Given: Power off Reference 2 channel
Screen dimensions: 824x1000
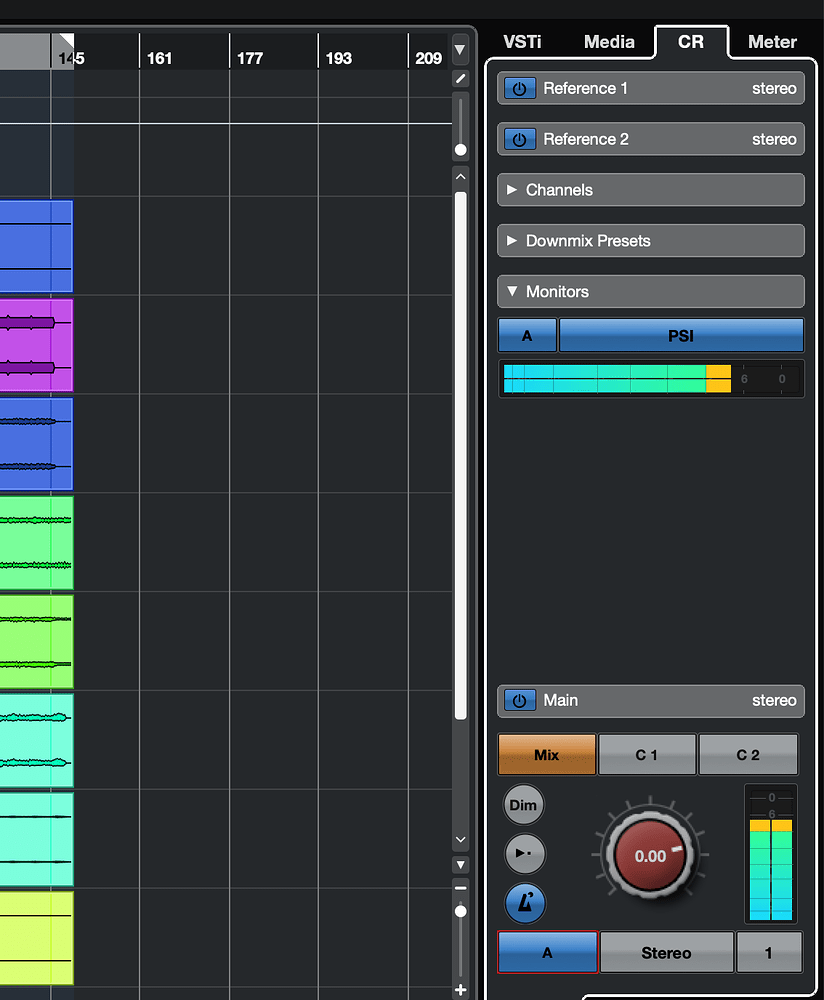Looking at the screenshot, I should [519, 139].
